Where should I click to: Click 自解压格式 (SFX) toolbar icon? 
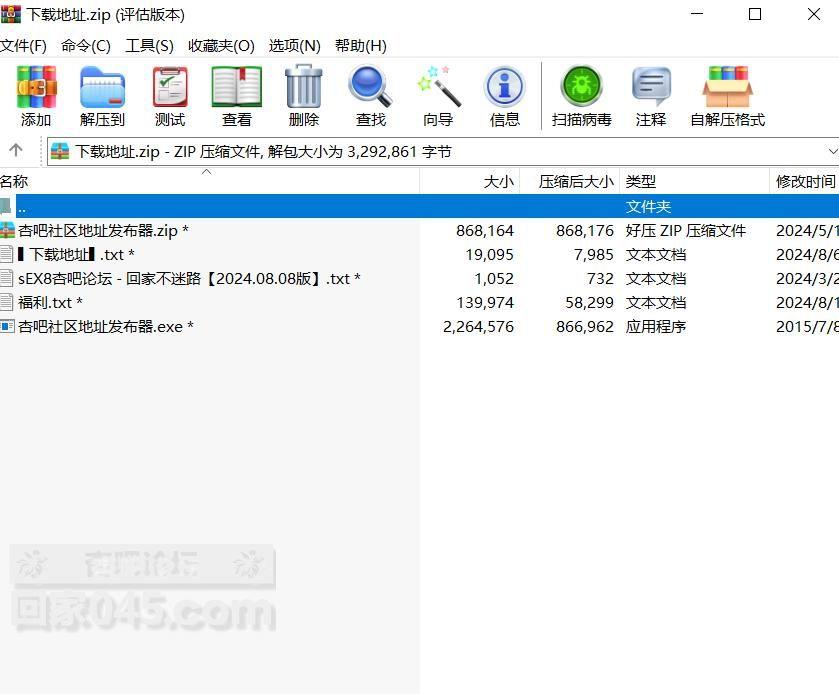727,97
